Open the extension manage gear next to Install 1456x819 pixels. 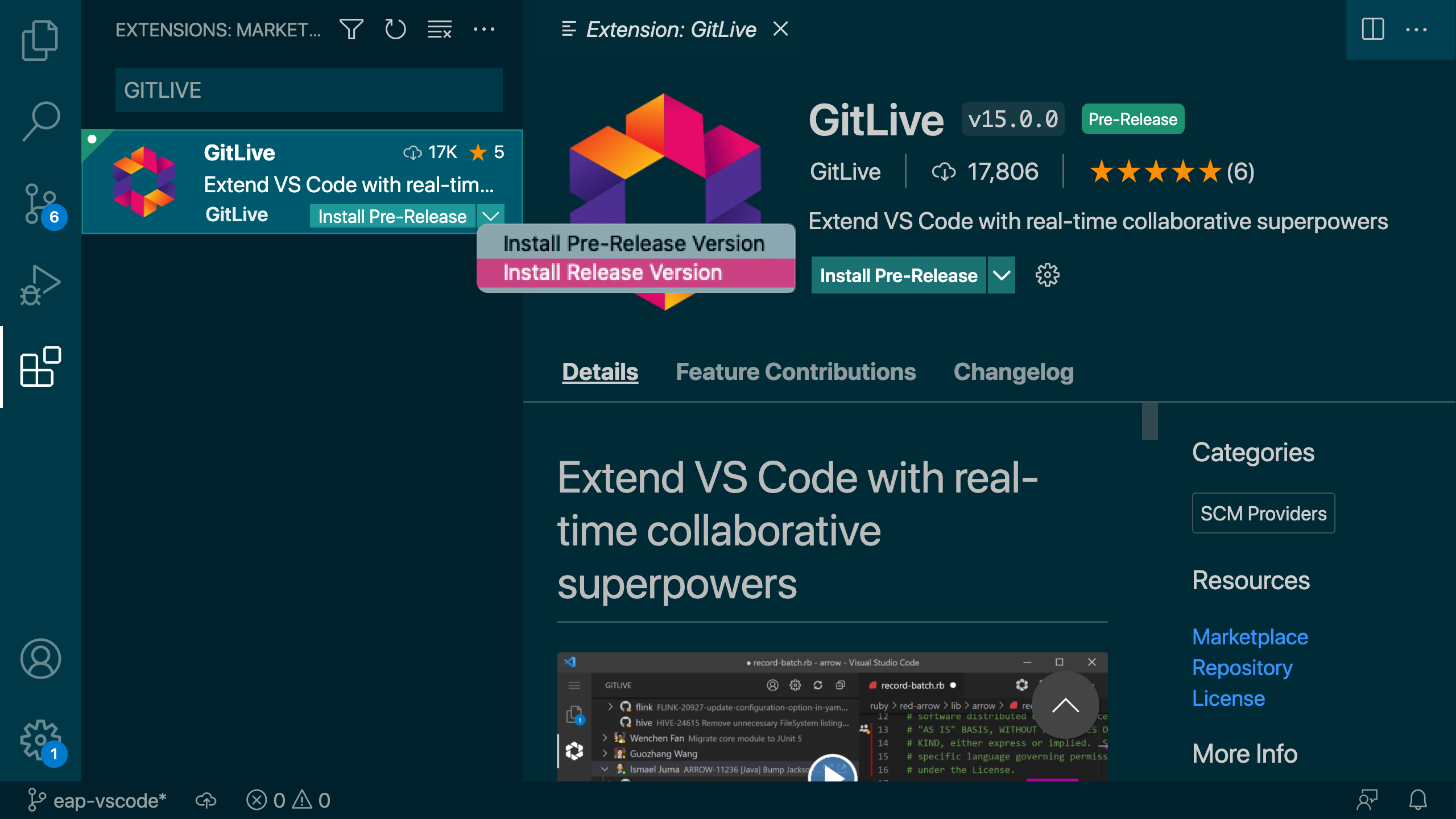coord(1047,275)
